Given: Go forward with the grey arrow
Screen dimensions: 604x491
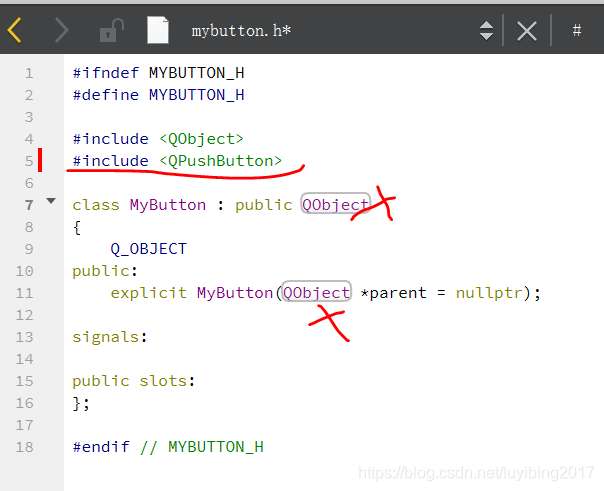Looking at the screenshot, I should click(x=62, y=30).
